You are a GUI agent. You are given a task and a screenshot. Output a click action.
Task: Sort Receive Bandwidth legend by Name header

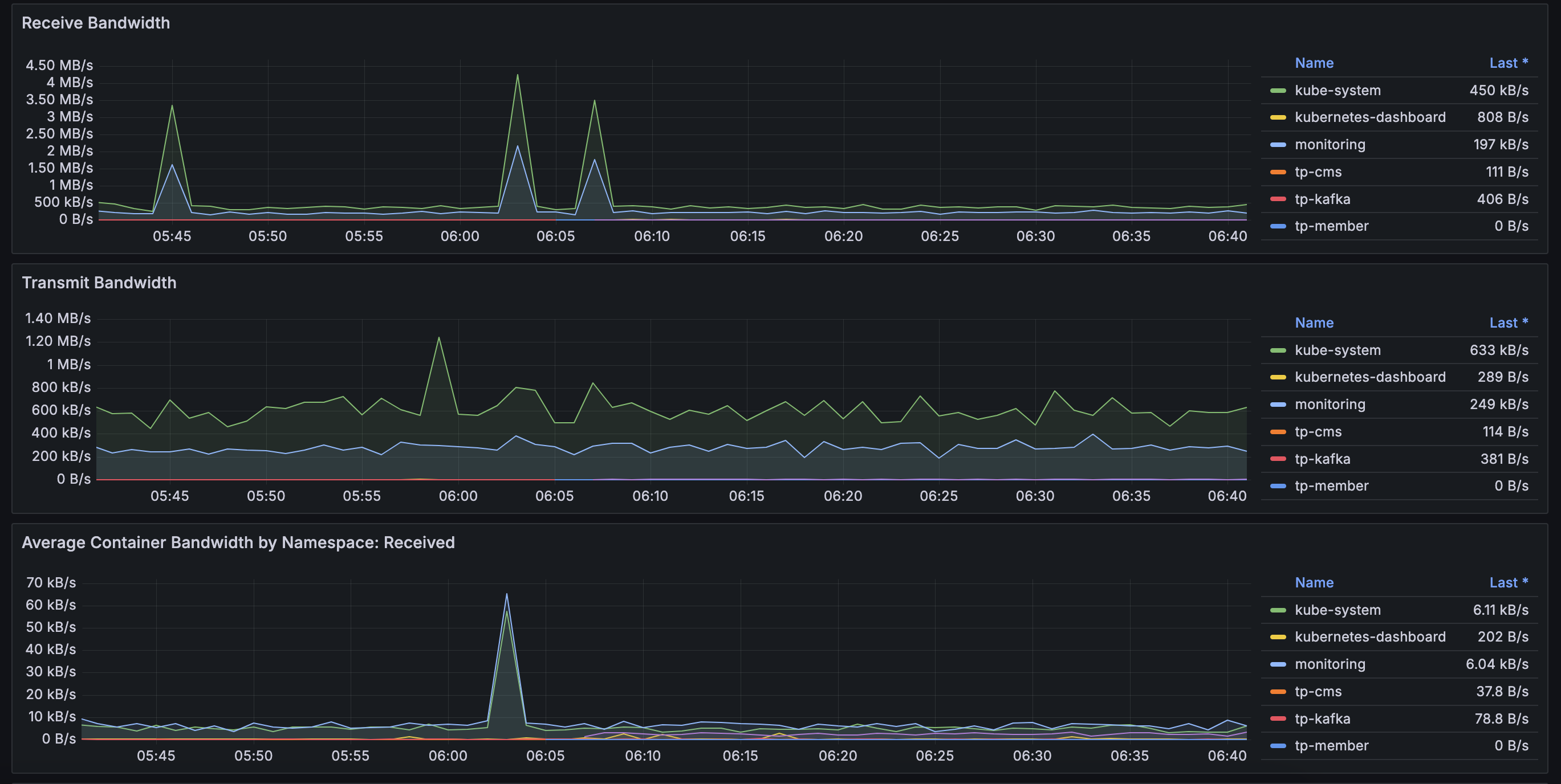[x=1314, y=63]
